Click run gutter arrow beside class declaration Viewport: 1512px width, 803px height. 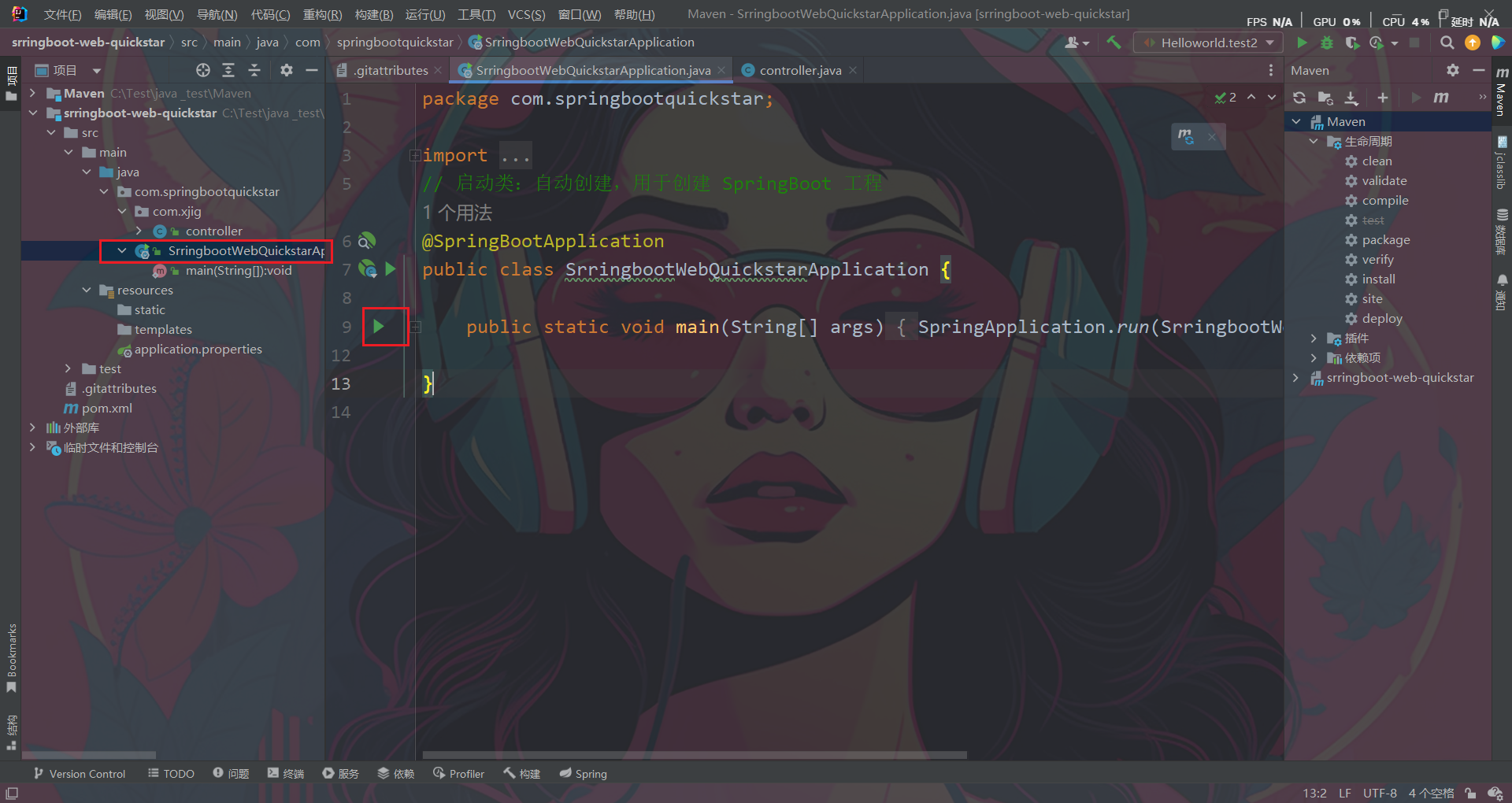pos(391,269)
